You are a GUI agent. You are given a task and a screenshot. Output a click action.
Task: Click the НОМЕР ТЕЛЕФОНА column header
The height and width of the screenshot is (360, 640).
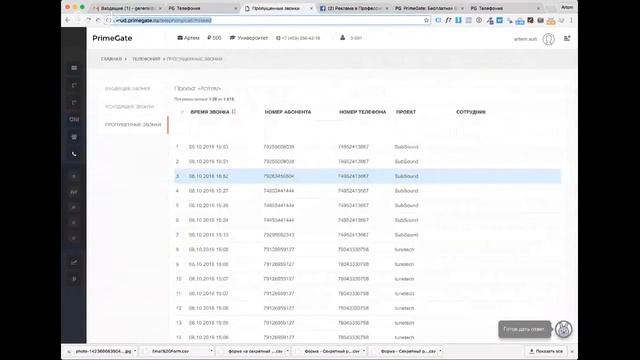(362, 112)
